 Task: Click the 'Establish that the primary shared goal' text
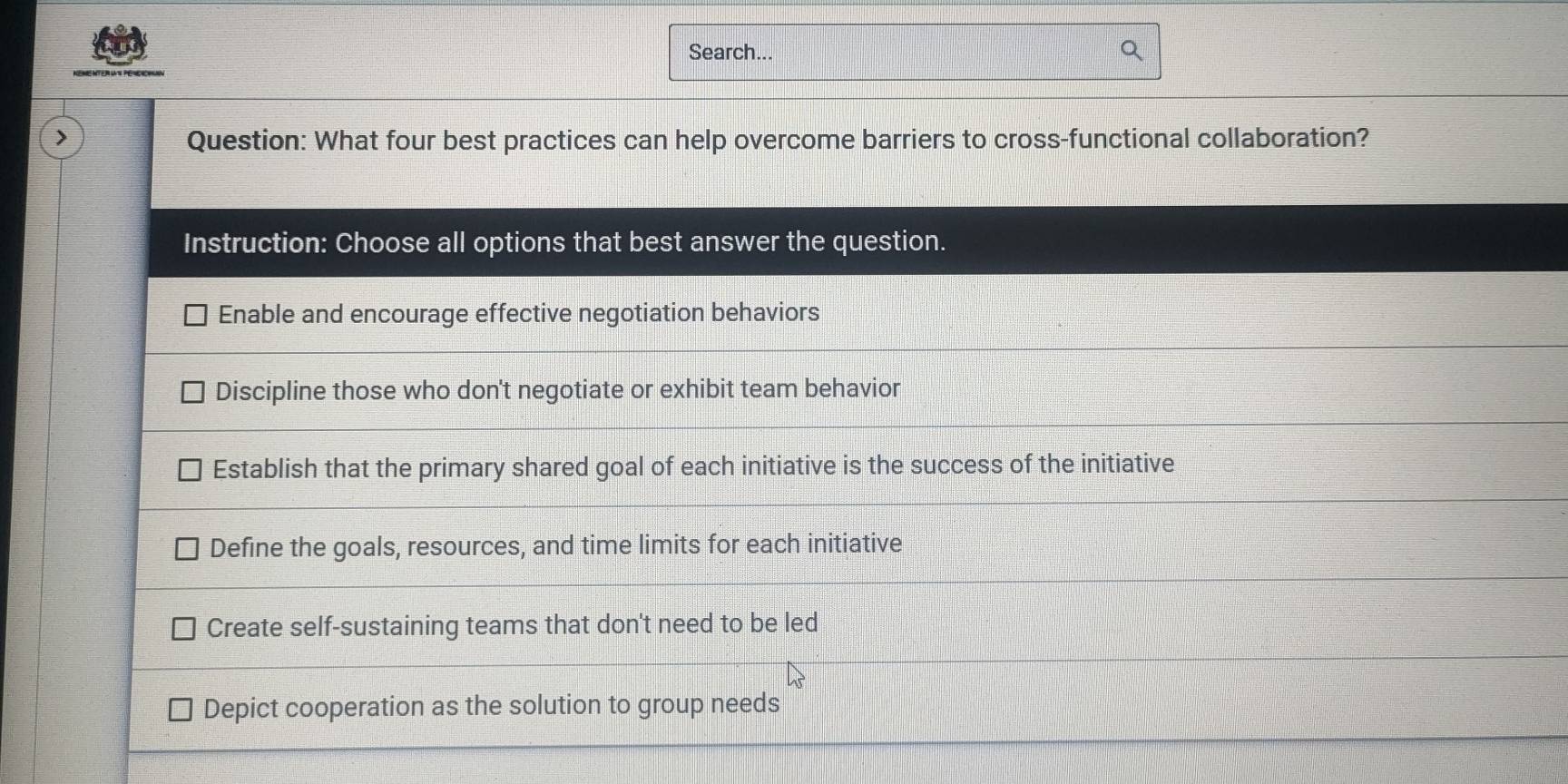[x=693, y=466]
